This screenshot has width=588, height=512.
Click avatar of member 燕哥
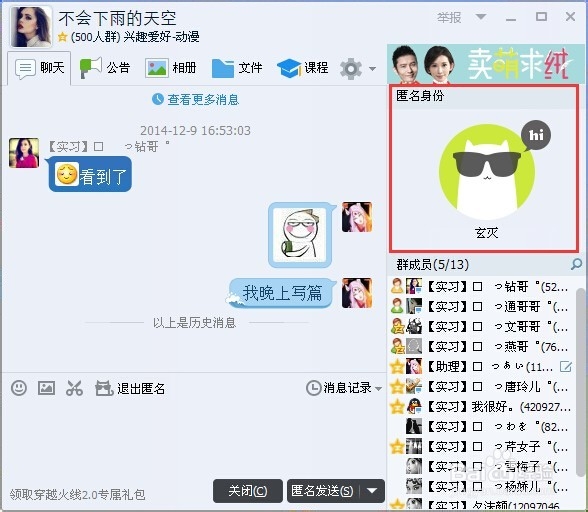pyautogui.click(x=414, y=346)
